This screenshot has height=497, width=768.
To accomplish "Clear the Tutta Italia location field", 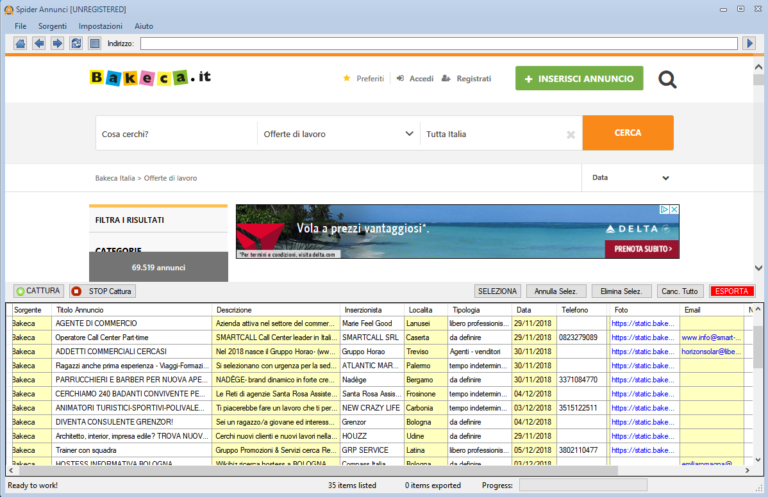I will point(571,134).
